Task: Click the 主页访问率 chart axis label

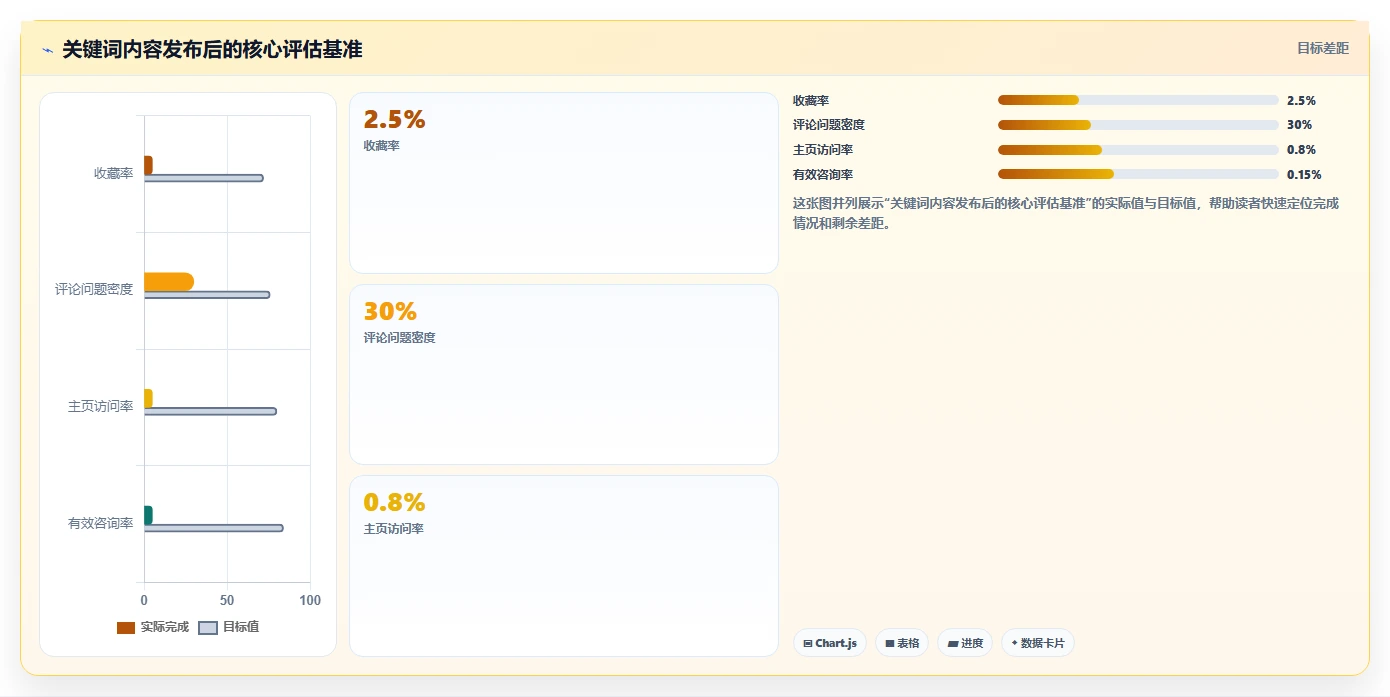Action: (100, 406)
